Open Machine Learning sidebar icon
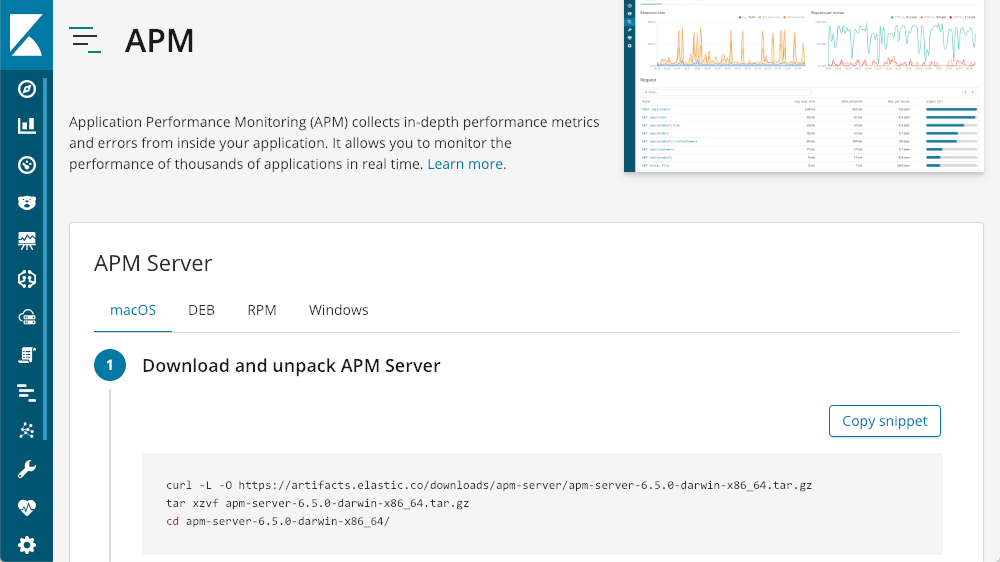The width and height of the screenshot is (1000, 562). click(27, 279)
